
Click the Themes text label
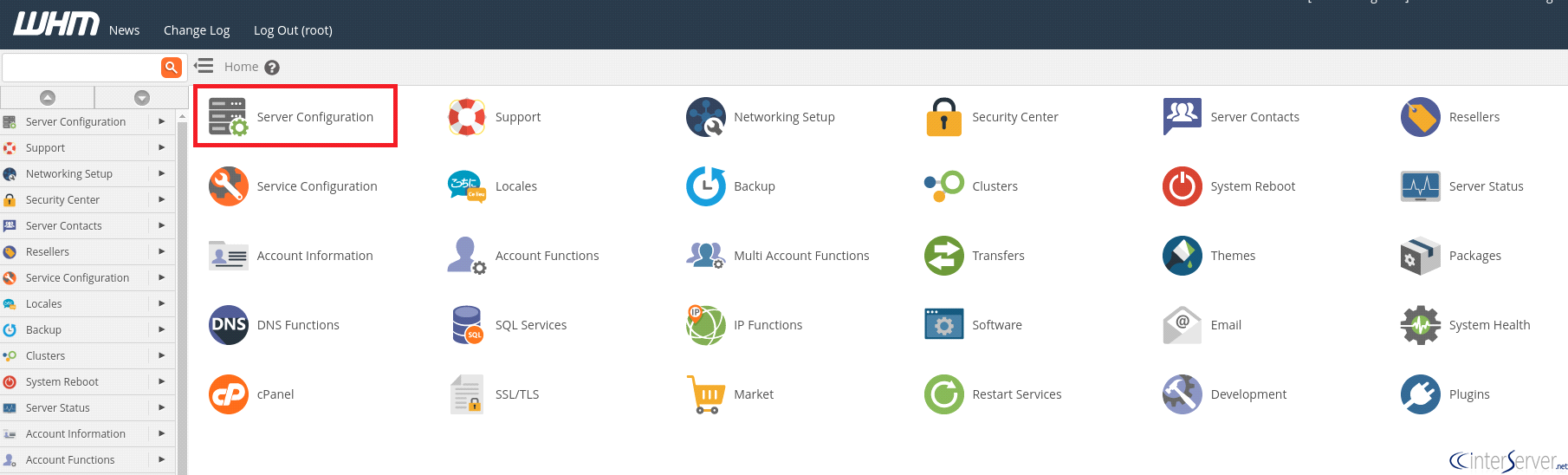(1233, 256)
